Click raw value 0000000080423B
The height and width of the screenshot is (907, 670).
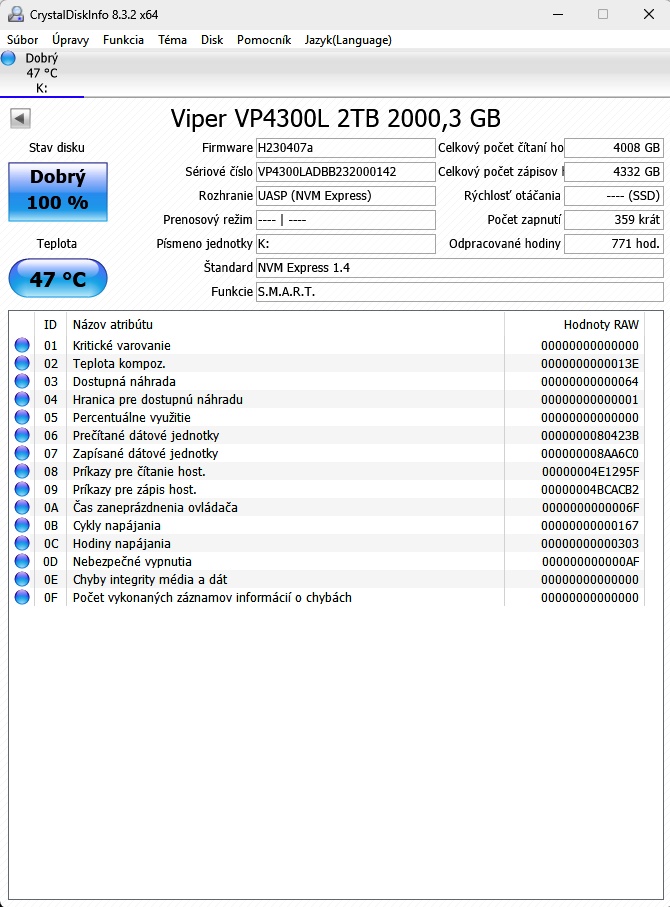[x=590, y=436]
